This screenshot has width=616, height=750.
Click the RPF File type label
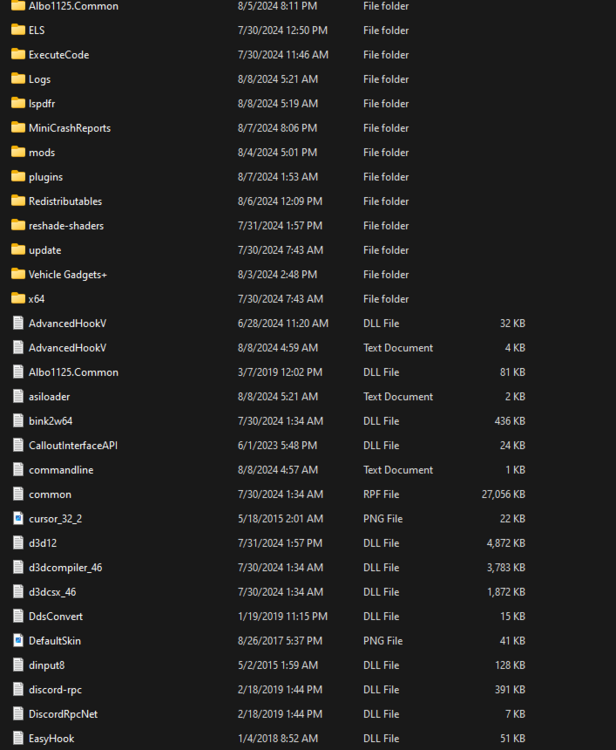coord(381,495)
